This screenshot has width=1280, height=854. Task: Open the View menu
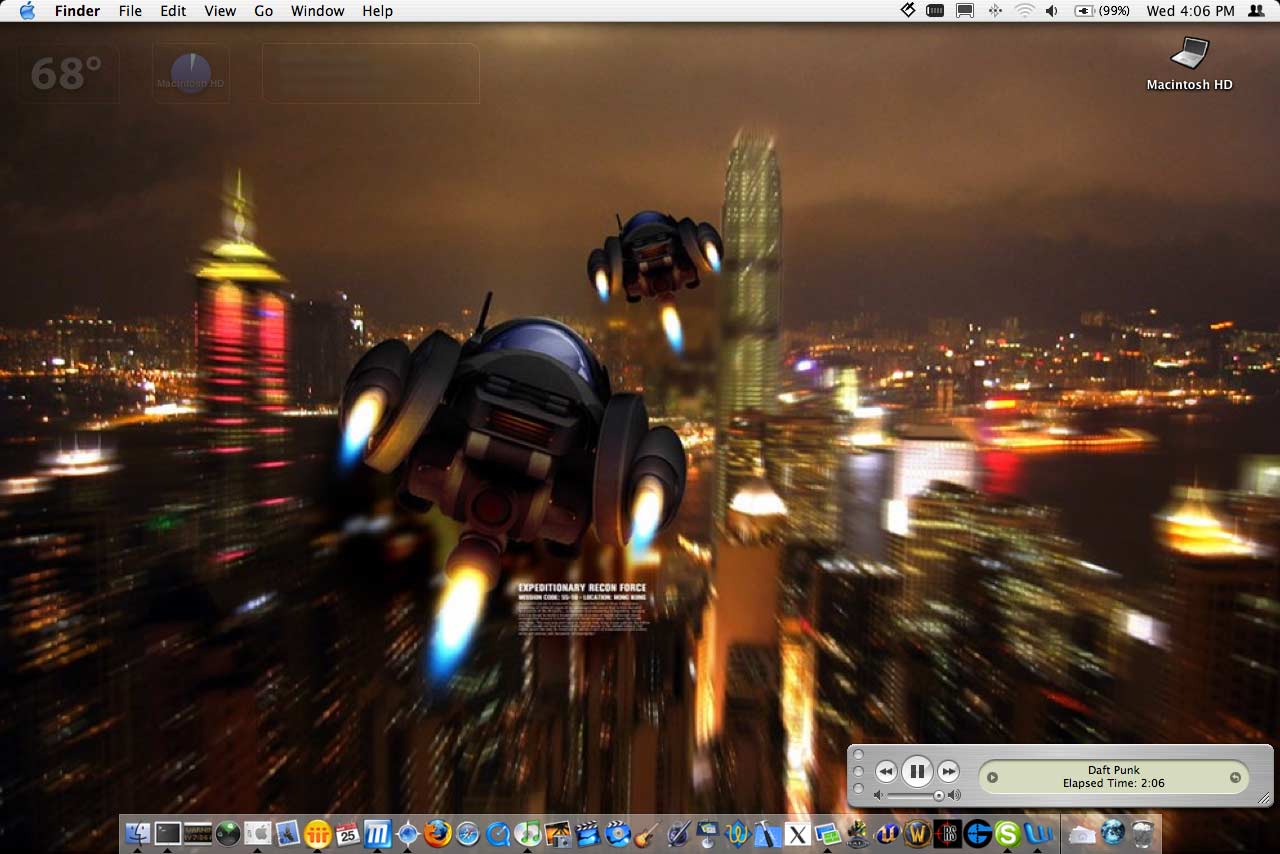click(220, 11)
